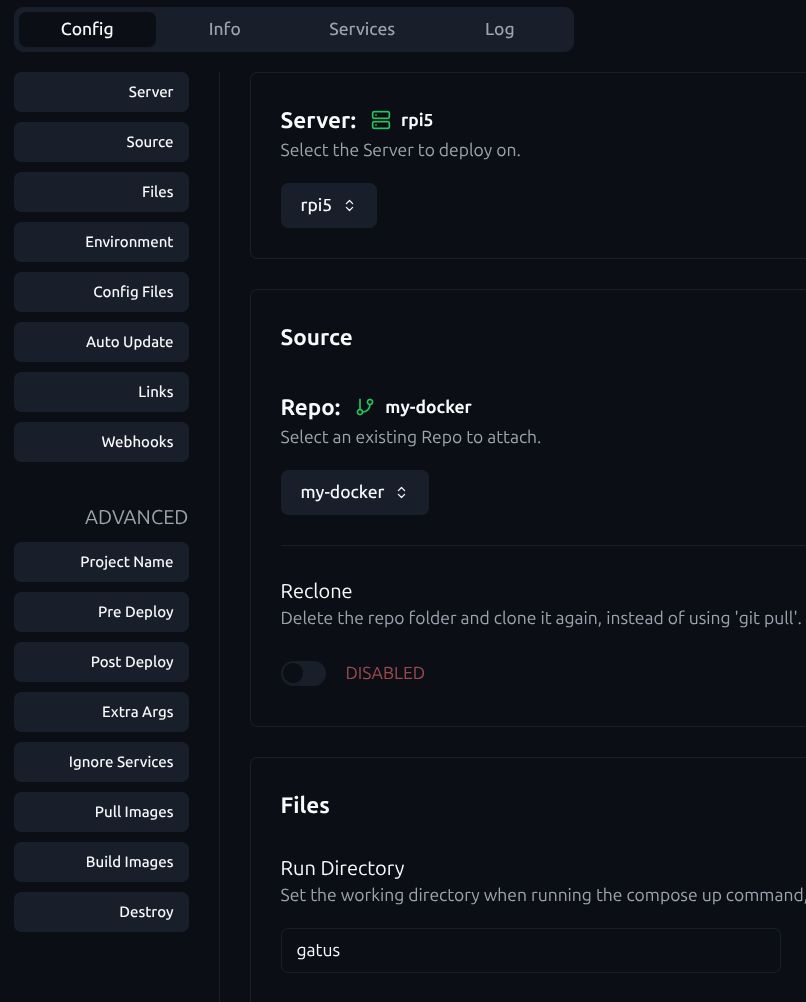Click the my-docker repo name link

pyautogui.click(x=428, y=407)
